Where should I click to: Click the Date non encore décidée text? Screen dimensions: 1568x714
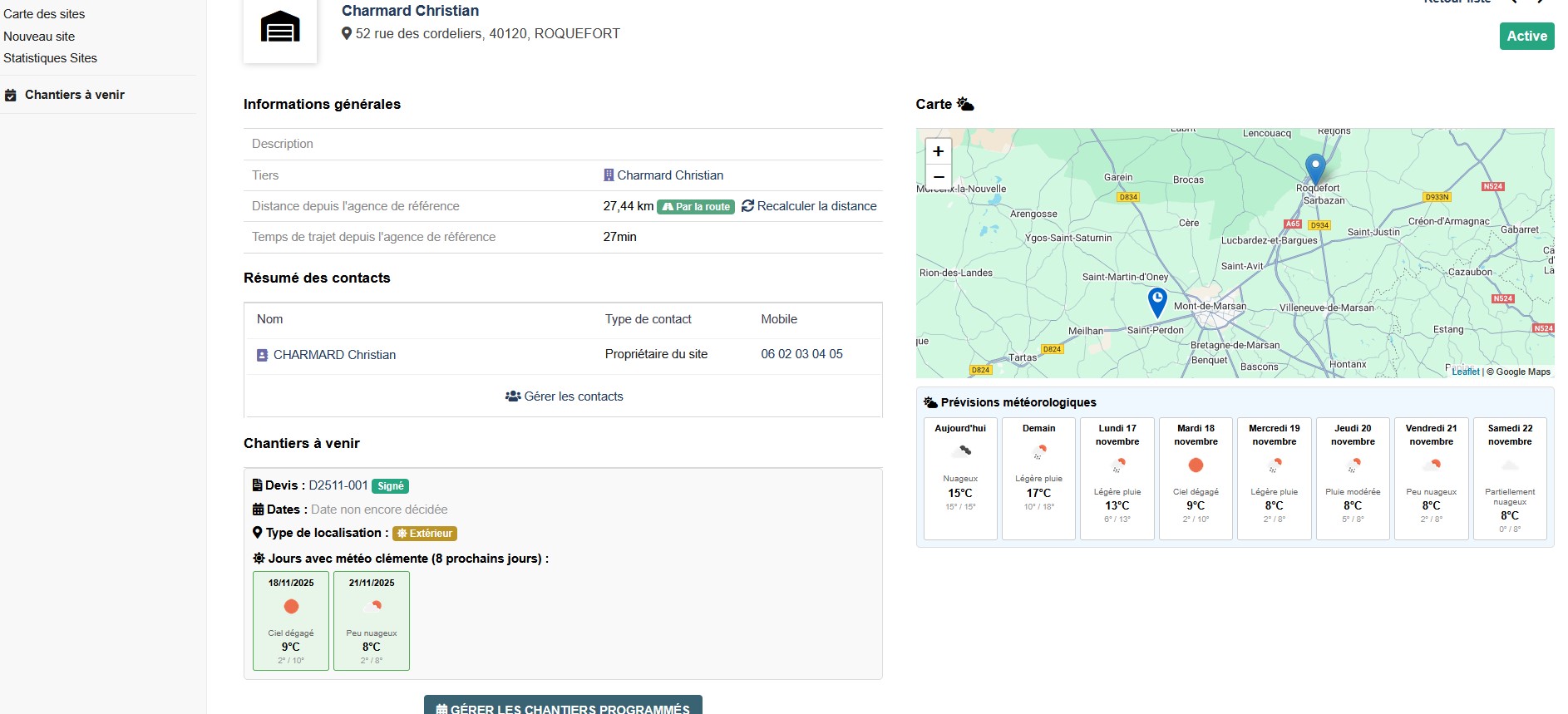(379, 510)
